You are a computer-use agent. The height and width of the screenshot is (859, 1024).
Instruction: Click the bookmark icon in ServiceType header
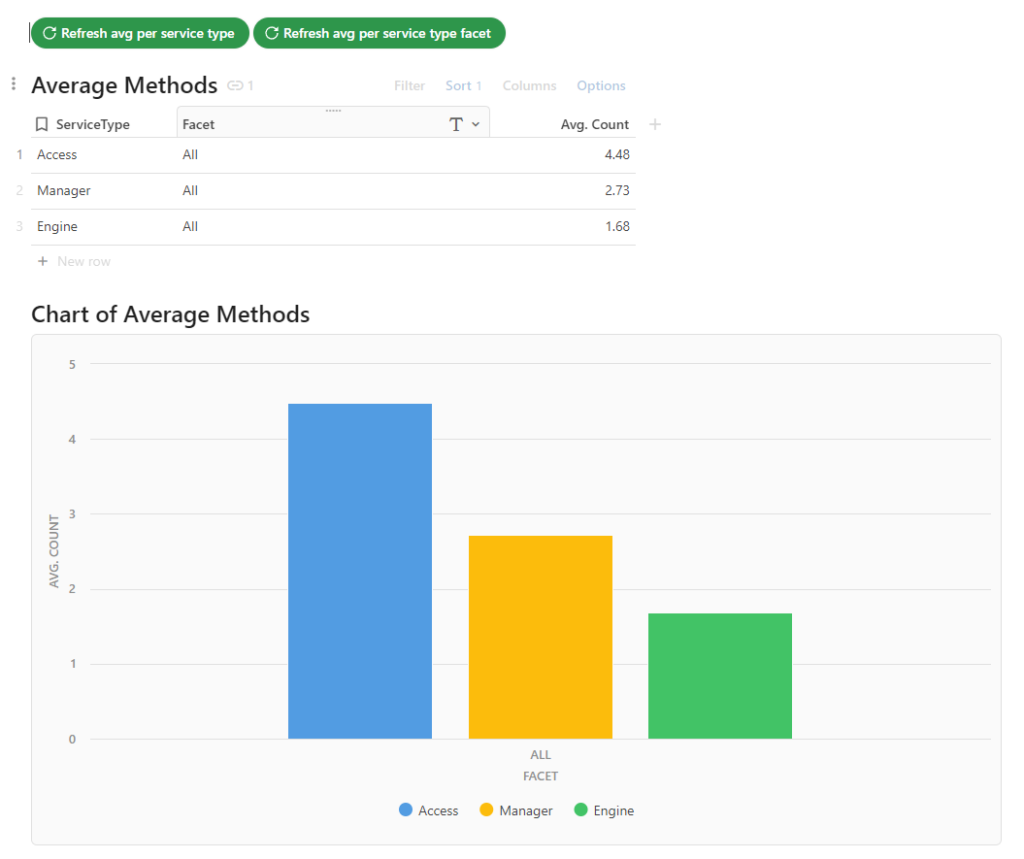click(42, 125)
